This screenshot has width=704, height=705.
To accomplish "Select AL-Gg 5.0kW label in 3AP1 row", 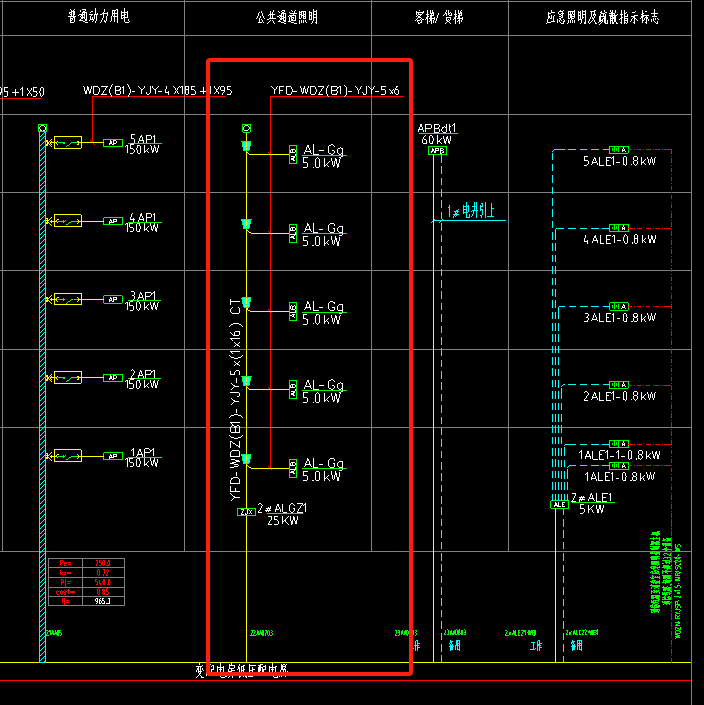I will (x=323, y=313).
